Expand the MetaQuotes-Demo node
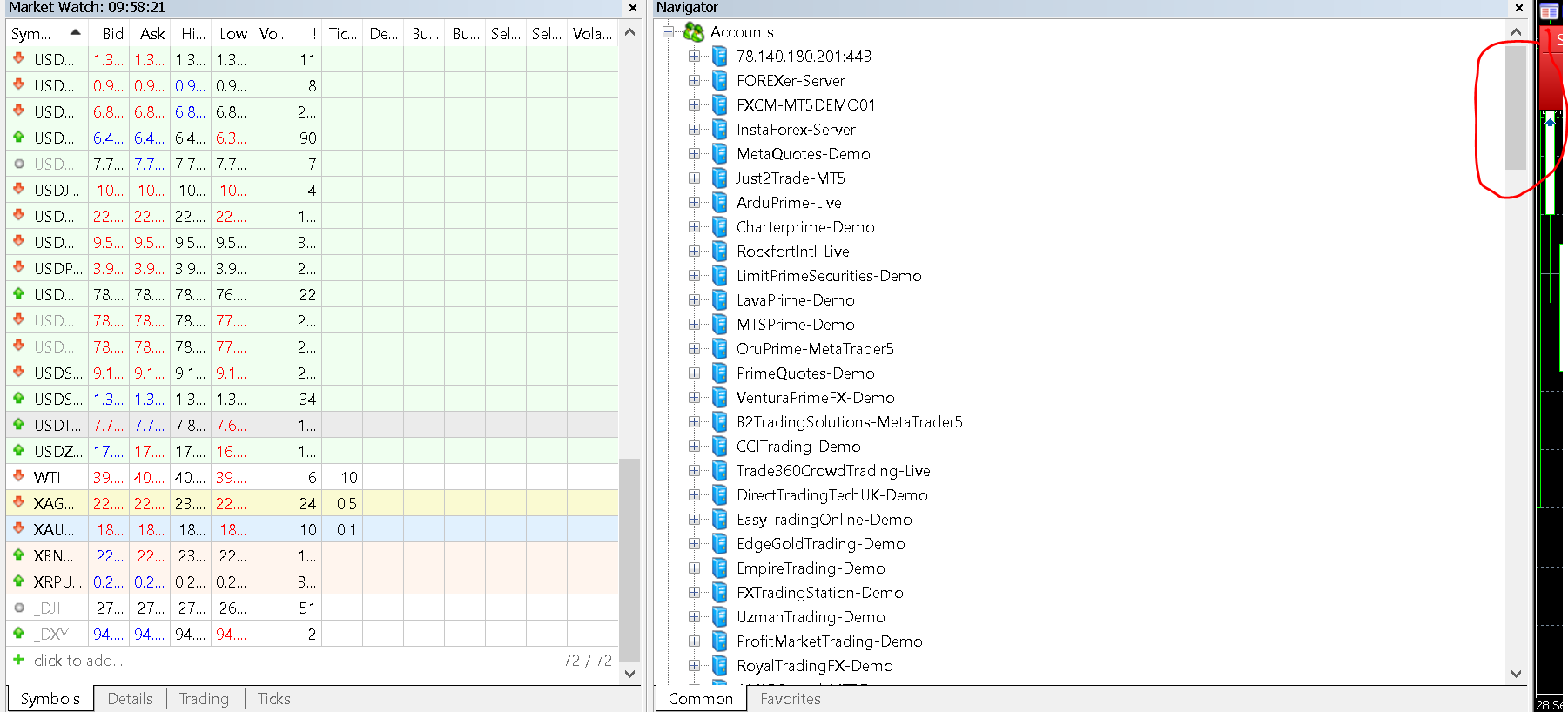The height and width of the screenshot is (712, 1568). [694, 154]
